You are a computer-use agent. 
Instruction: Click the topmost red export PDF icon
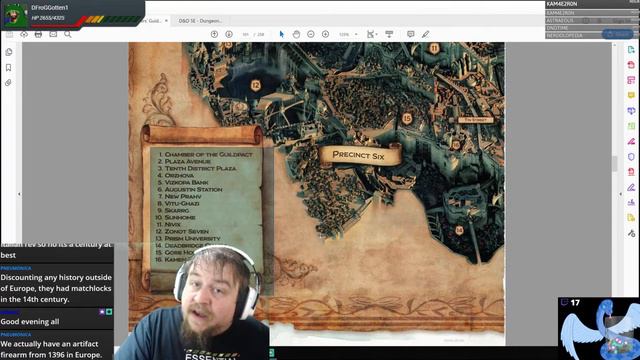point(631,65)
